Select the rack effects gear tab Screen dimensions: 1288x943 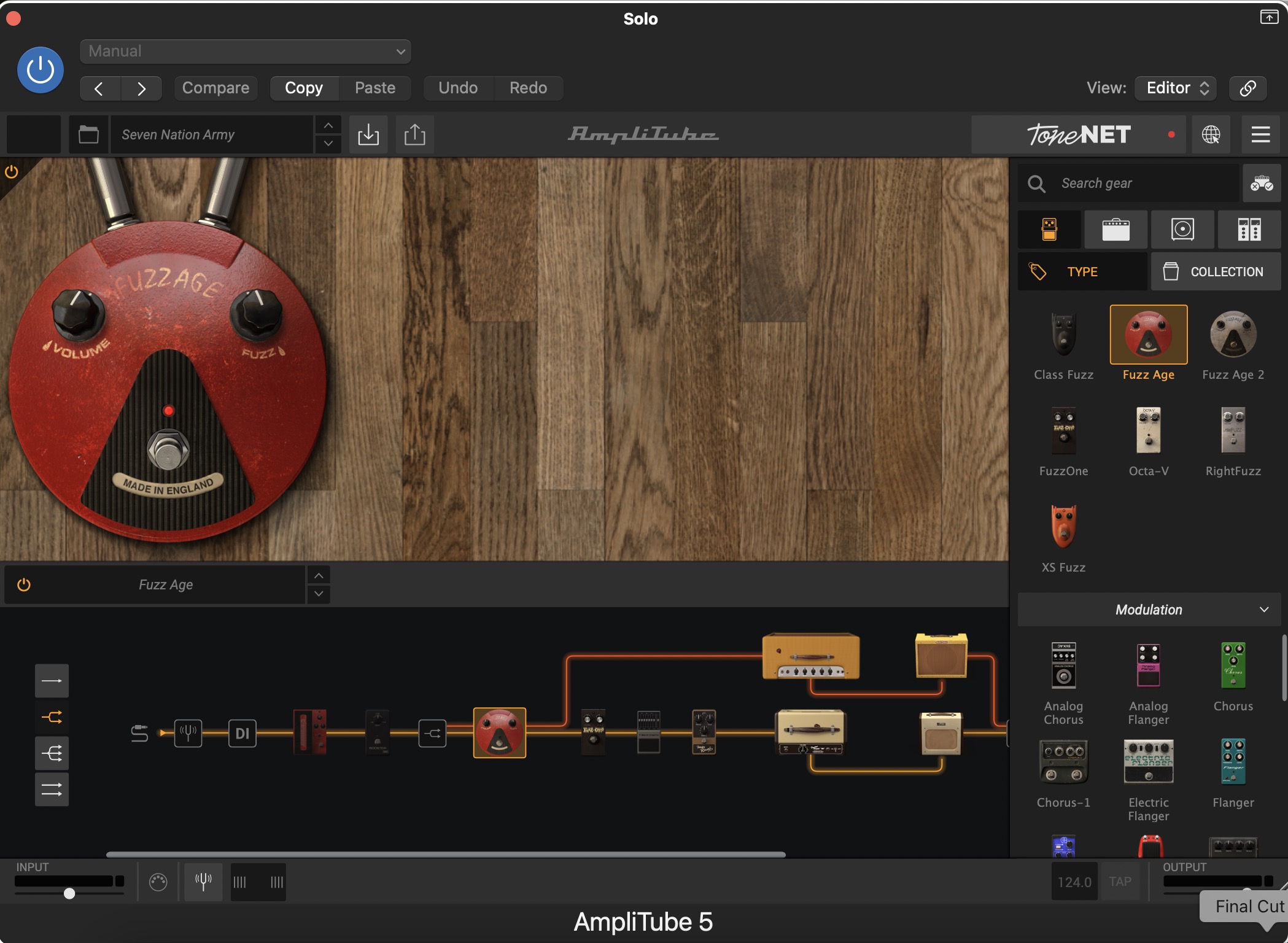point(1249,230)
